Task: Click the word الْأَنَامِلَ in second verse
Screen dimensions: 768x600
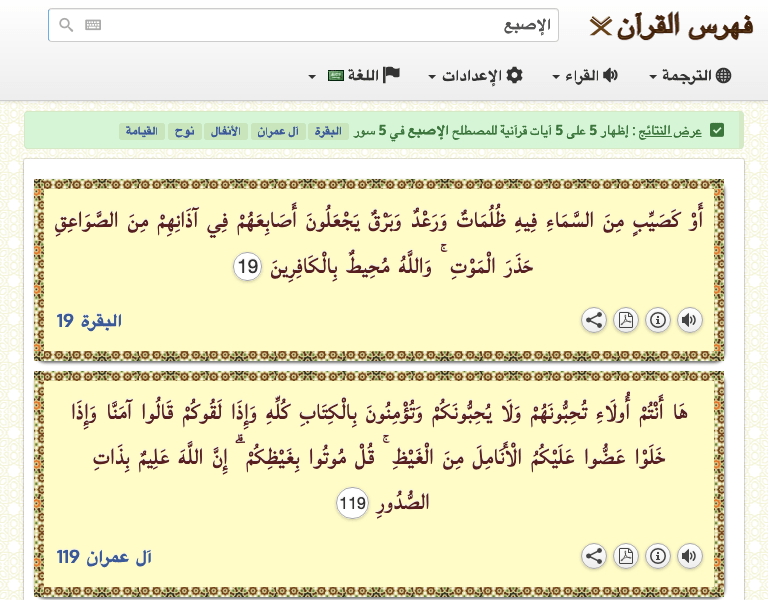Action: (497, 457)
